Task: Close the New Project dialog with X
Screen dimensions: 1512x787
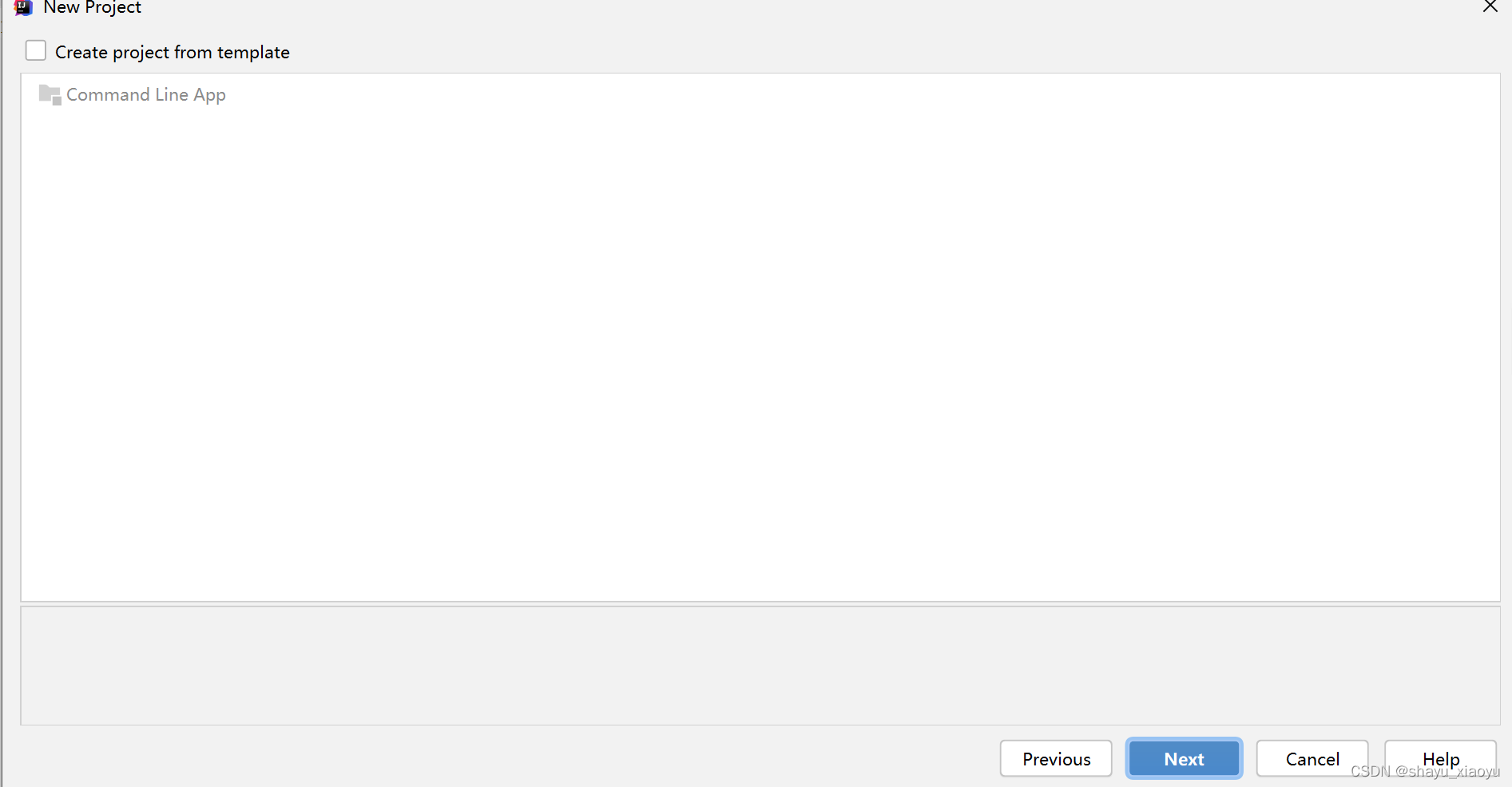Action: (1490, 6)
